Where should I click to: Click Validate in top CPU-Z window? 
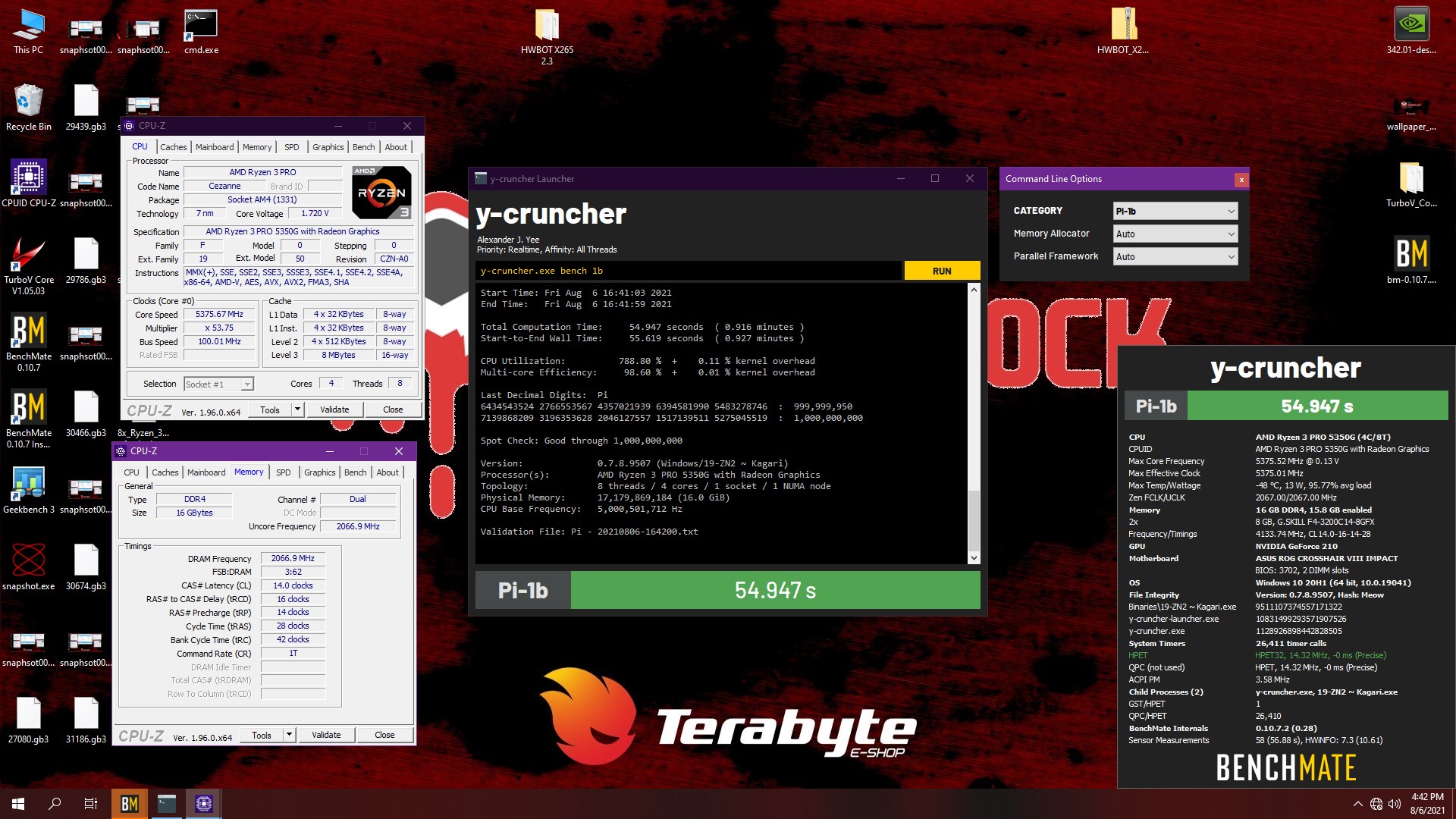334,409
